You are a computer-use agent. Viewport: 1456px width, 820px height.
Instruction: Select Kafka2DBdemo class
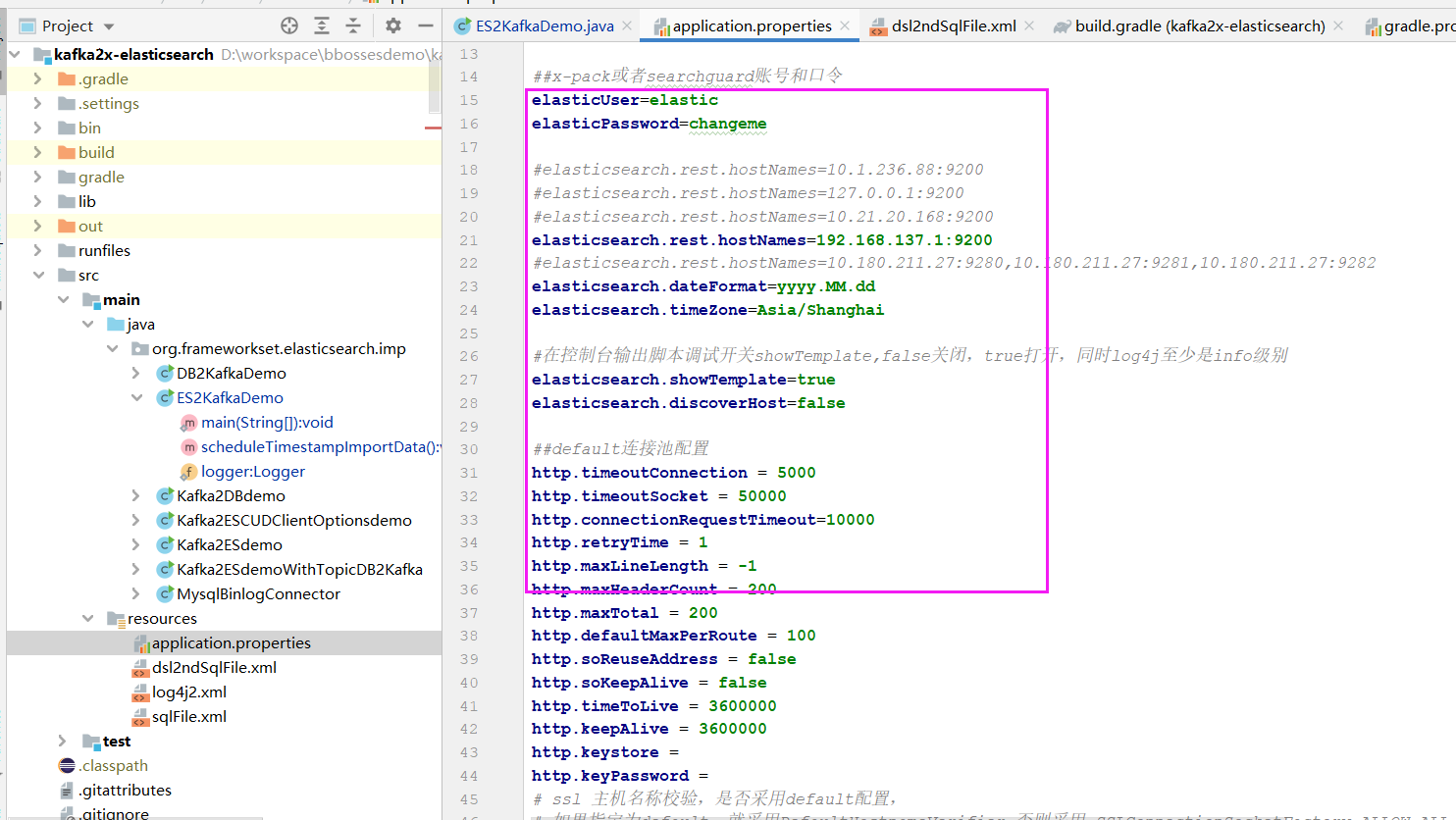[x=231, y=495]
